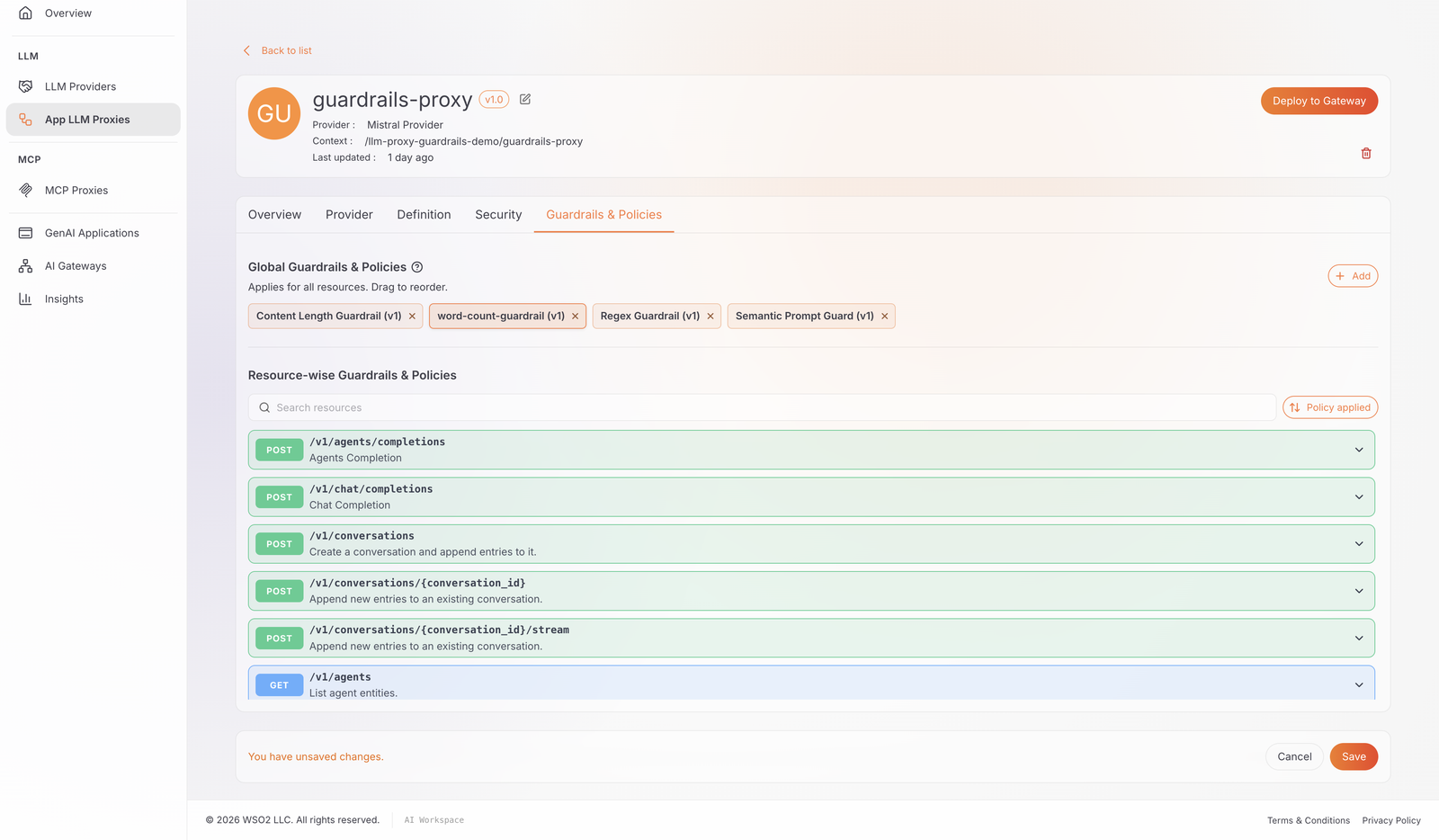Click the context path /llm-proxy-guardrails-demo/guardrails-proxy
The height and width of the screenshot is (840, 1439).
[x=473, y=141]
